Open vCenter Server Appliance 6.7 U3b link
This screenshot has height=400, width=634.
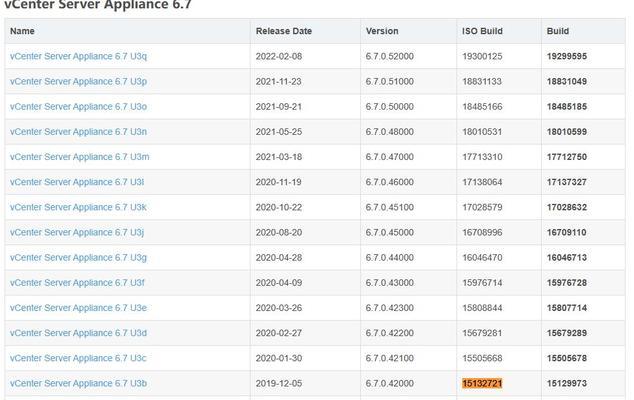(x=78, y=383)
